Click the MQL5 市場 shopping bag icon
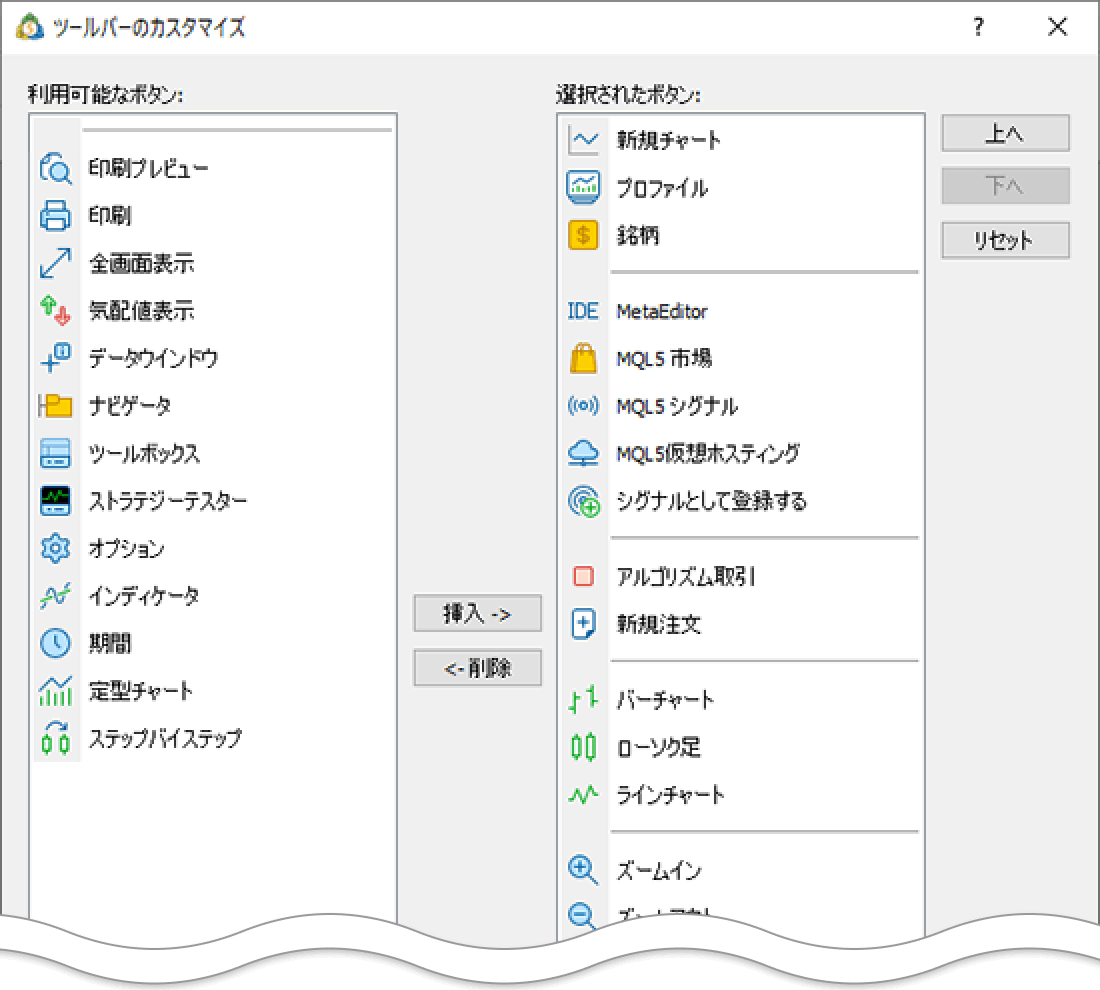 coord(583,358)
